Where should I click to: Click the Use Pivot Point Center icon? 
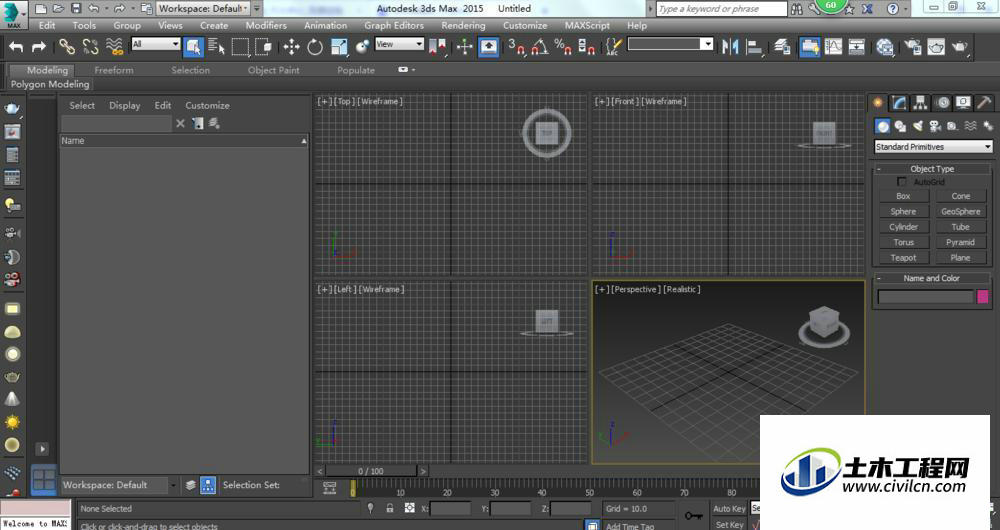click(437, 47)
